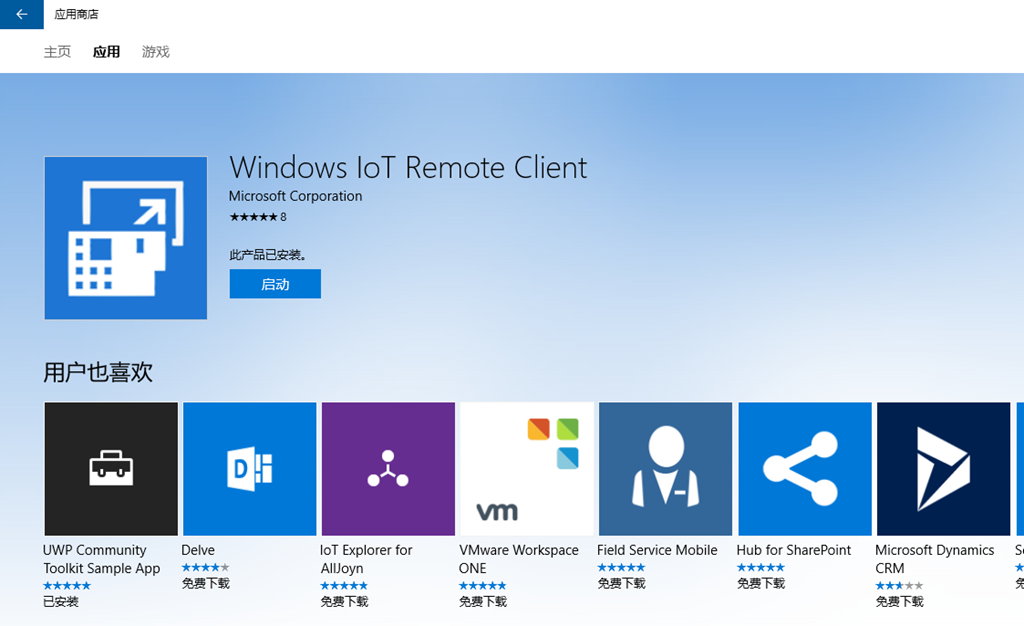Open Field Service Mobile tile
The height and width of the screenshot is (626, 1024).
point(665,469)
